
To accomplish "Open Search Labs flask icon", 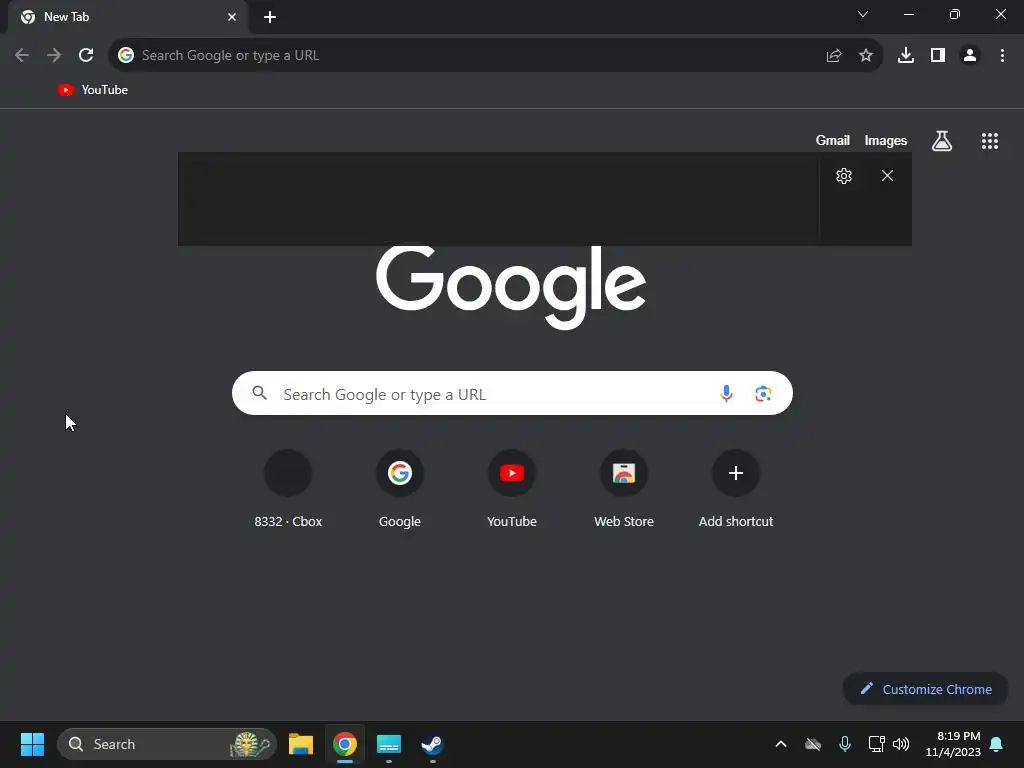I will pyautogui.click(x=942, y=140).
